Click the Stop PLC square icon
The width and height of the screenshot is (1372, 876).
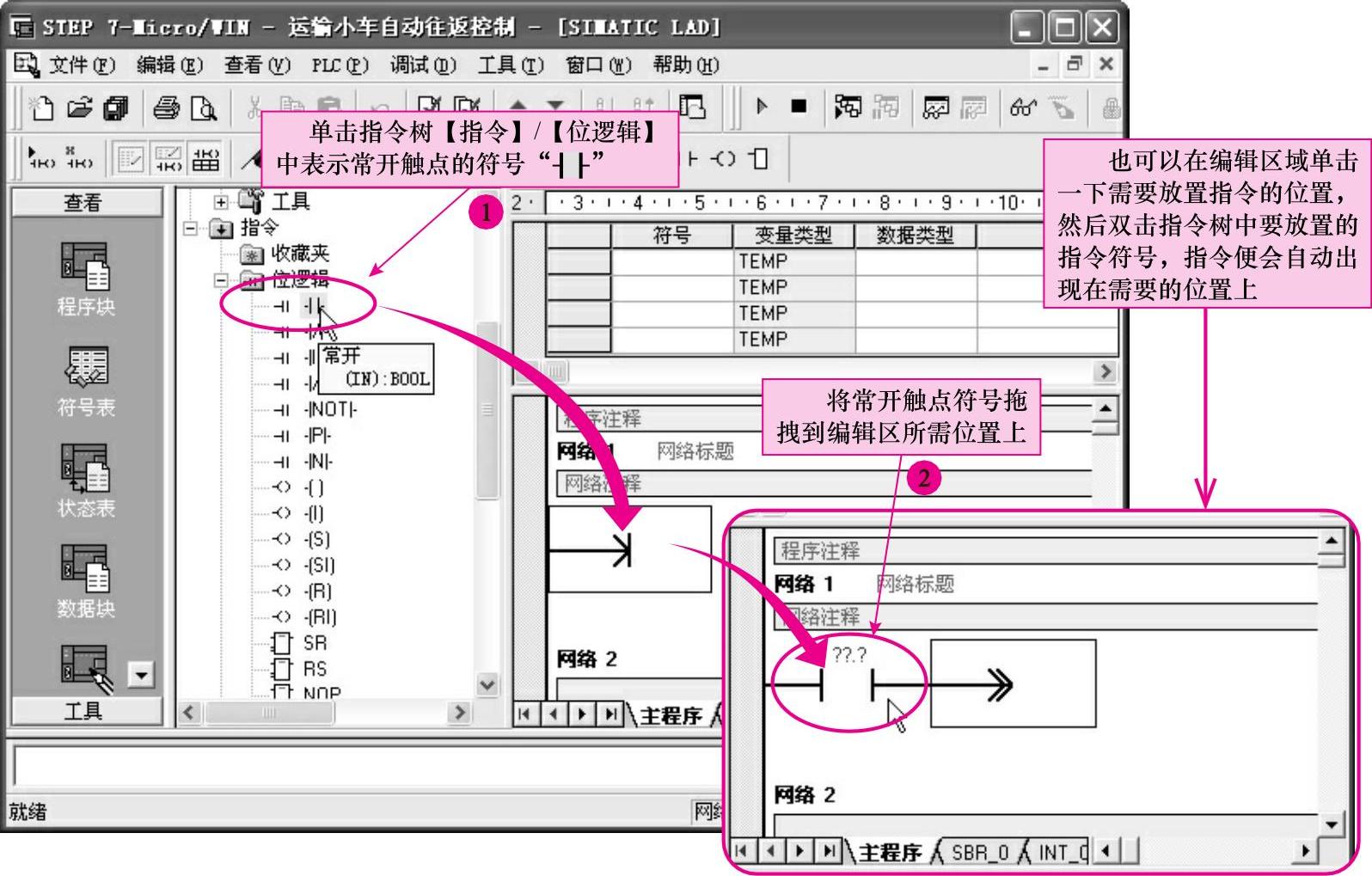click(799, 107)
